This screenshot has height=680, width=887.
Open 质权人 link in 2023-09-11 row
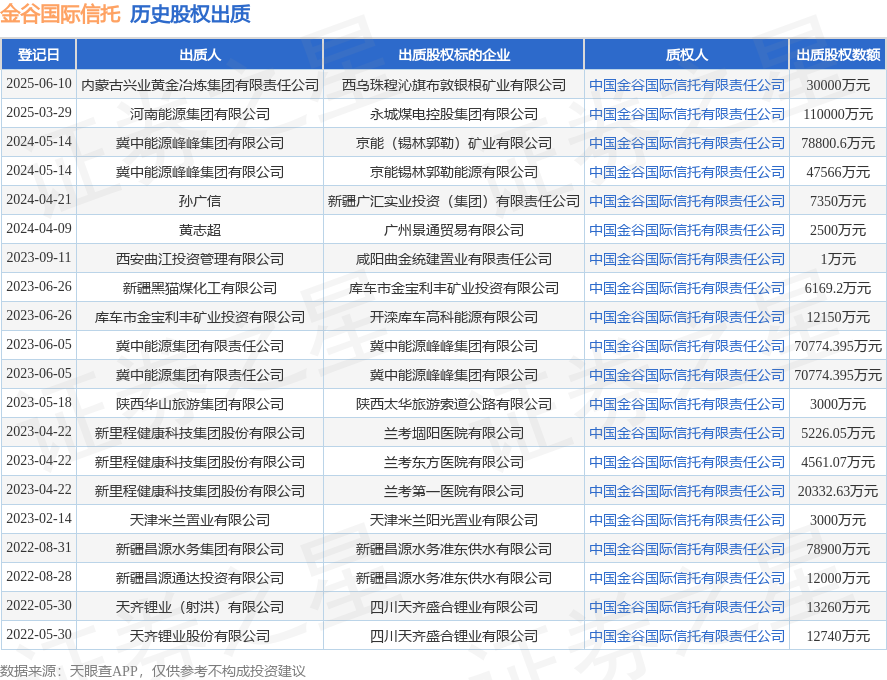click(687, 259)
